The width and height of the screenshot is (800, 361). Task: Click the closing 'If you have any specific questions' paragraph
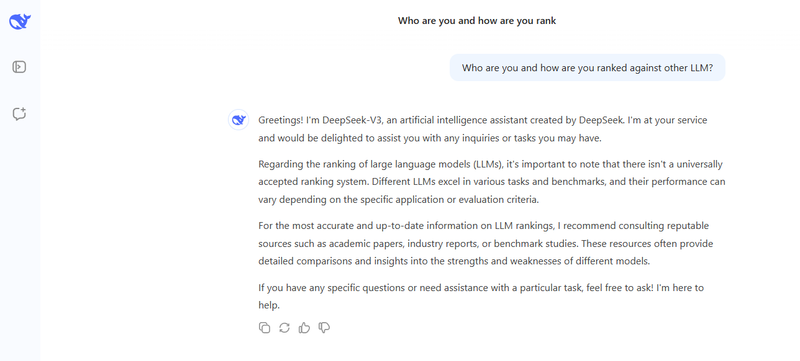click(481, 297)
